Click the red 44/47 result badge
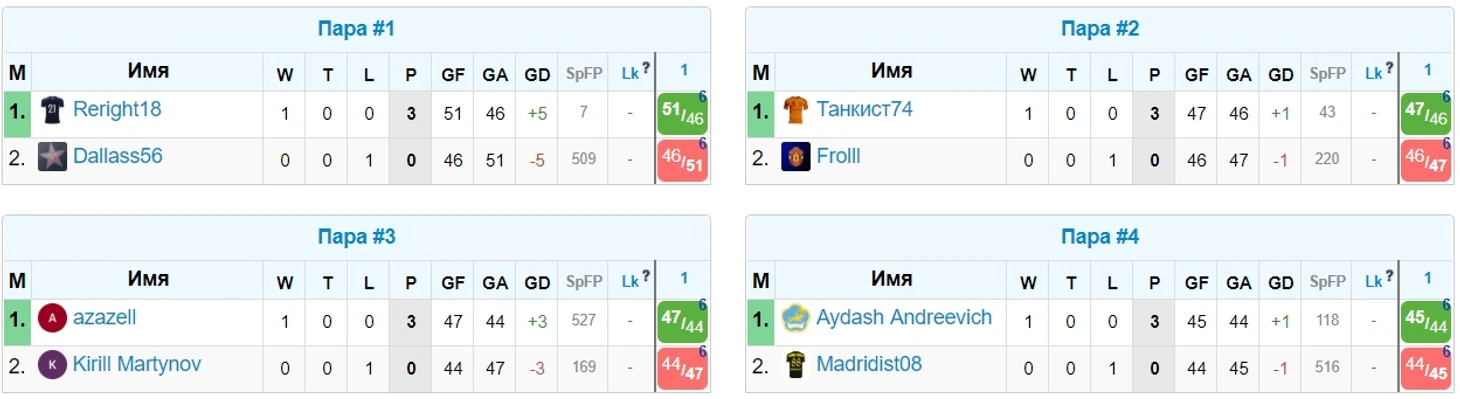This screenshot has width=1460, height=399. click(683, 368)
